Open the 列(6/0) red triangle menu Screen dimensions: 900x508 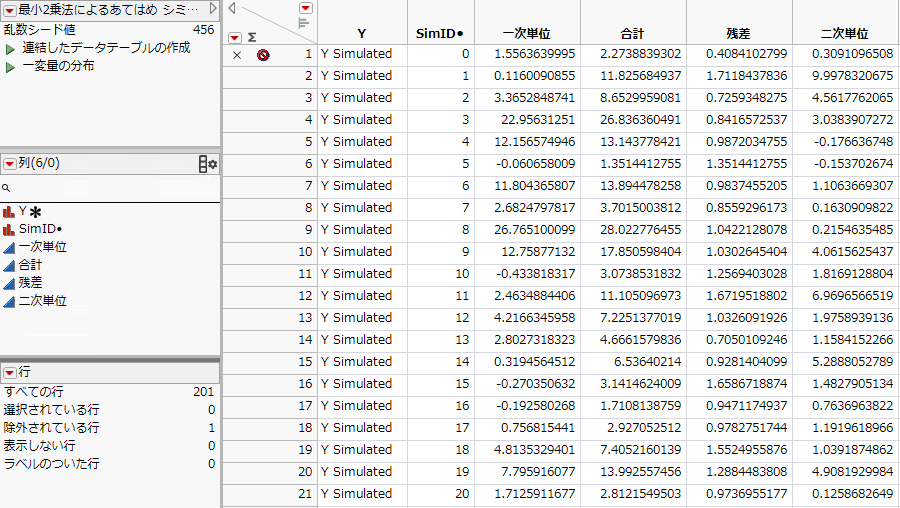(9, 164)
